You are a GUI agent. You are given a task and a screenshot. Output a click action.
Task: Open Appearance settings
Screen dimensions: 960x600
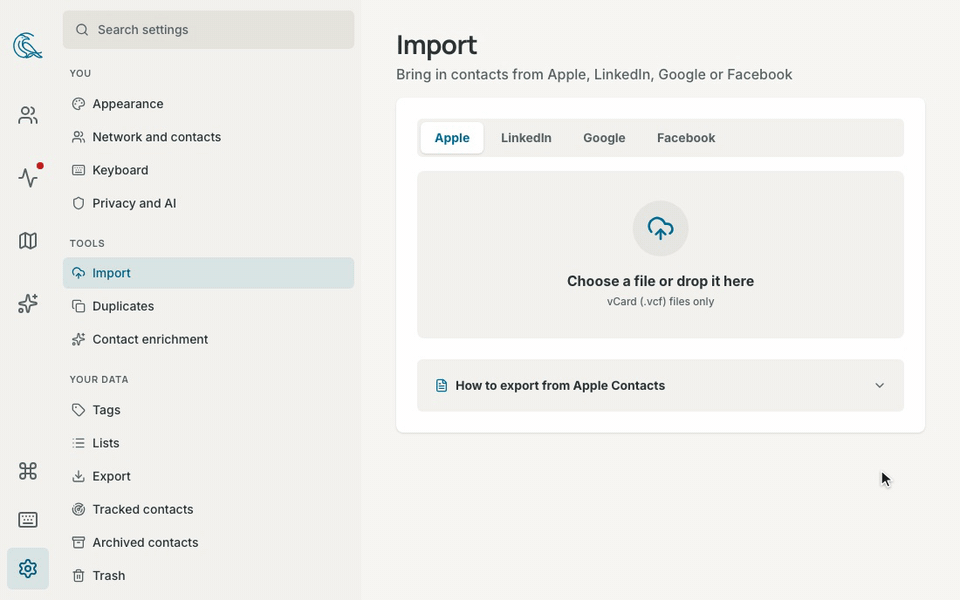click(x=128, y=103)
